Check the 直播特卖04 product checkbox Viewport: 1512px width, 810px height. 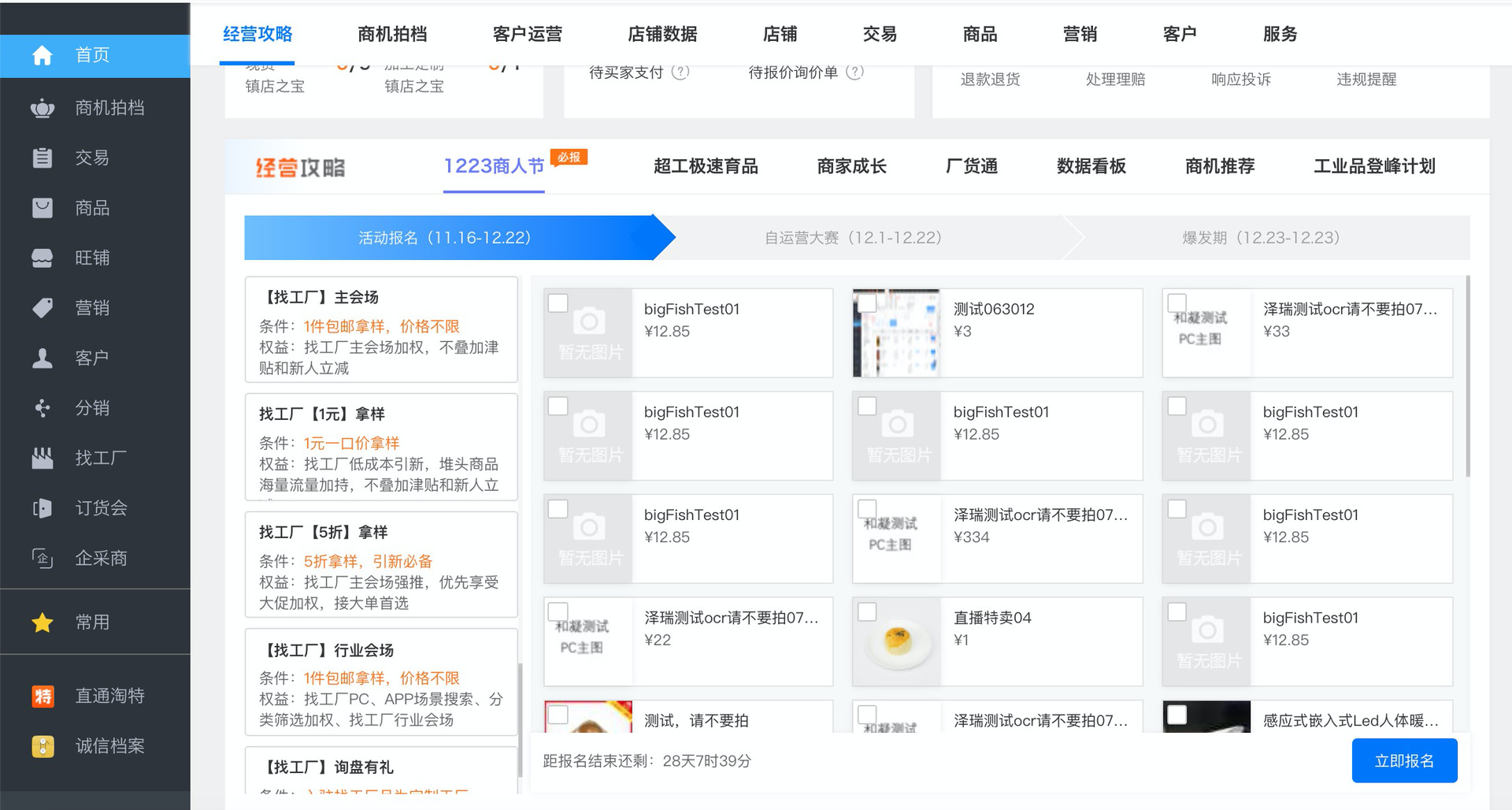tap(868, 611)
